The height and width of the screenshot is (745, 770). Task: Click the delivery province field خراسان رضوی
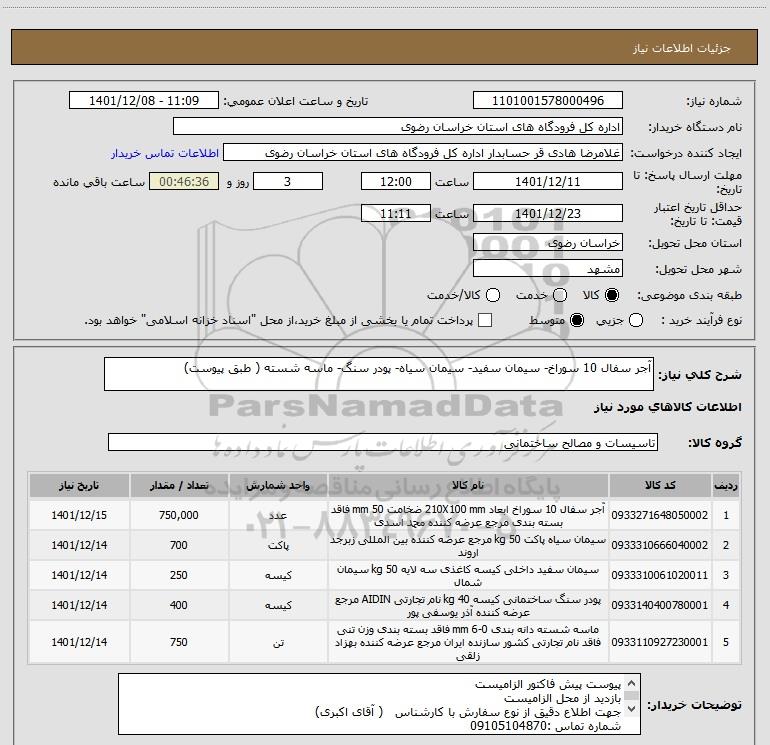[548, 243]
